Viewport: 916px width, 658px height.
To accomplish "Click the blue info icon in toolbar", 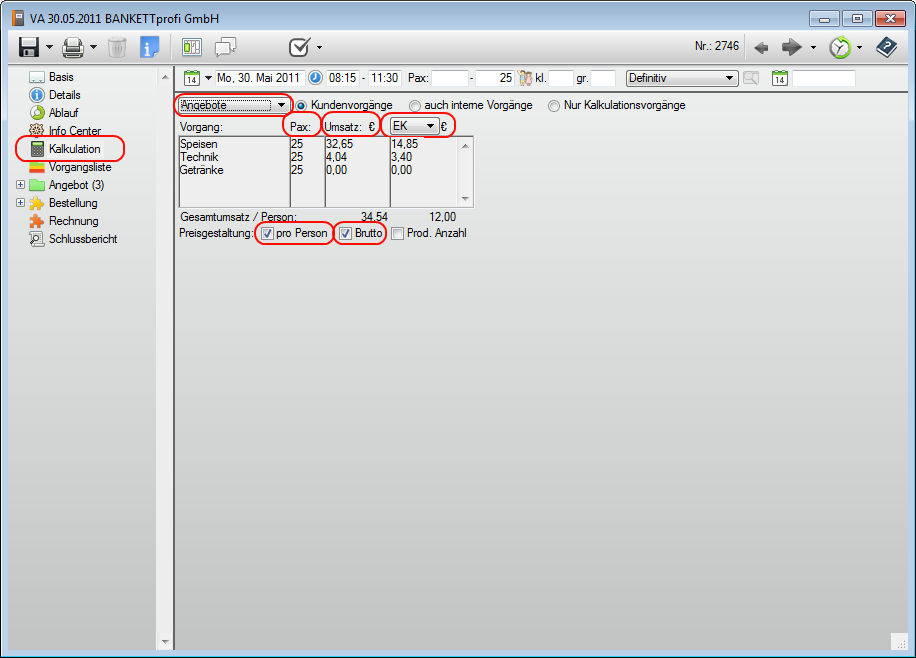I will click(x=150, y=47).
